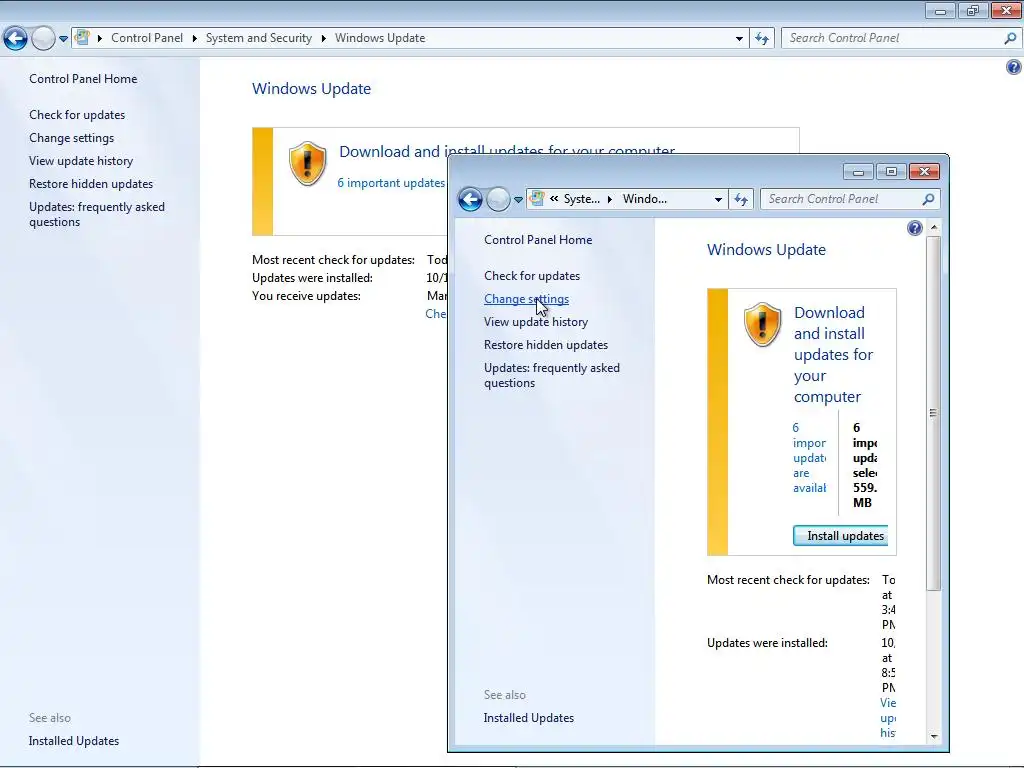This screenshot has width=1024, height=768.
Task: Open Updates FAQ link in front window
Action: coord(552,376)
